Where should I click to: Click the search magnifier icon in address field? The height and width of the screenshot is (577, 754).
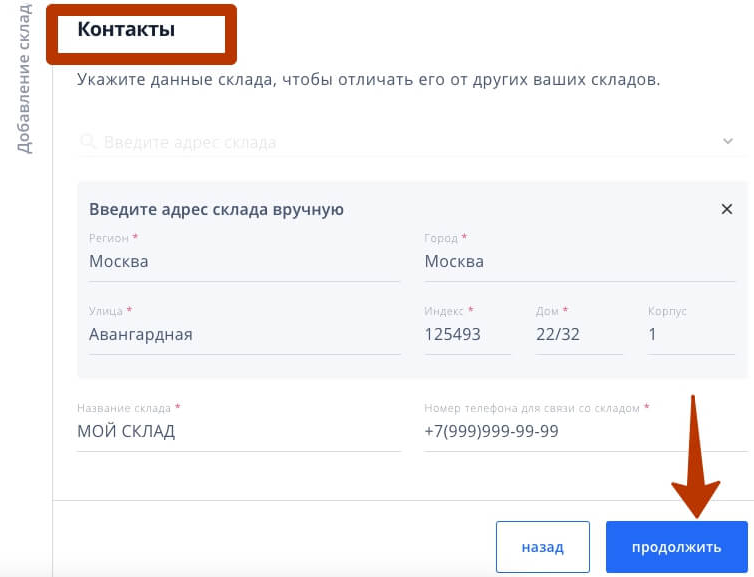[x=88, y=142]
